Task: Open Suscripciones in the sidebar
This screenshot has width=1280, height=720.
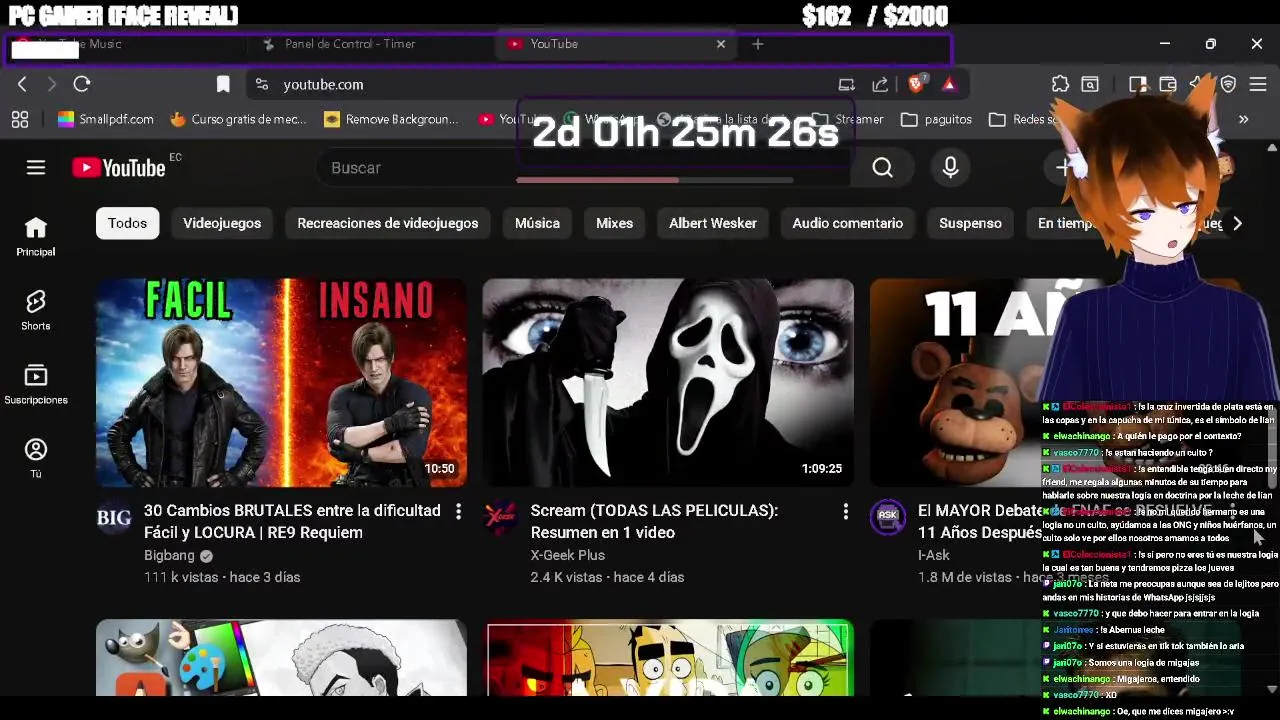Action: click(36, 385)
